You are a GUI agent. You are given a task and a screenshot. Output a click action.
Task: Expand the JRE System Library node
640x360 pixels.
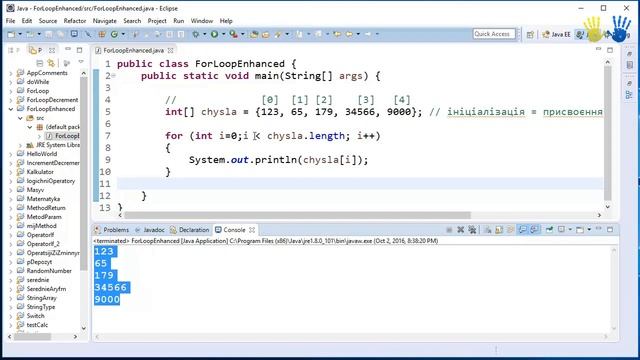[20, 145]
